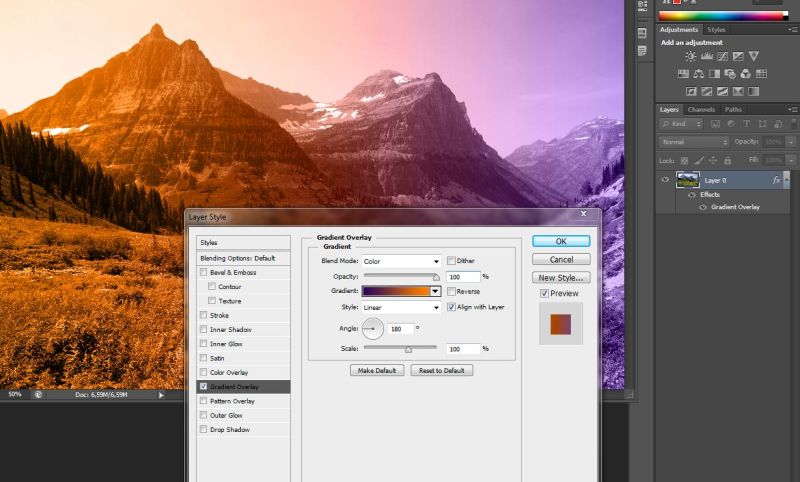800x482 pixels.
Task: Click the Reset to Default button
Action: pyautogui.click(x=441, y=370)
